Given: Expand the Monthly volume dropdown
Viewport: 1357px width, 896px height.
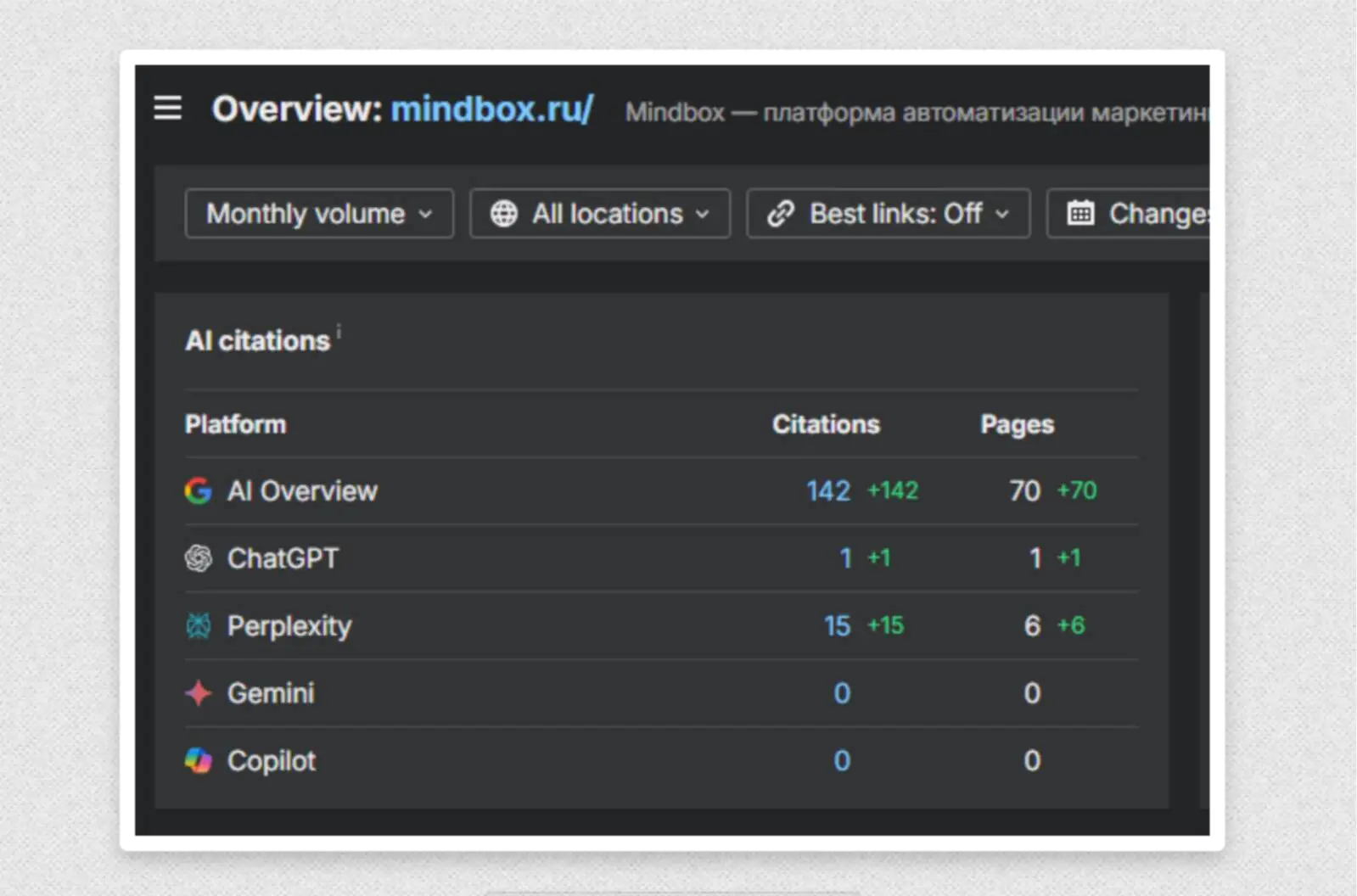Looking at the screenshot, I should 319,214.
